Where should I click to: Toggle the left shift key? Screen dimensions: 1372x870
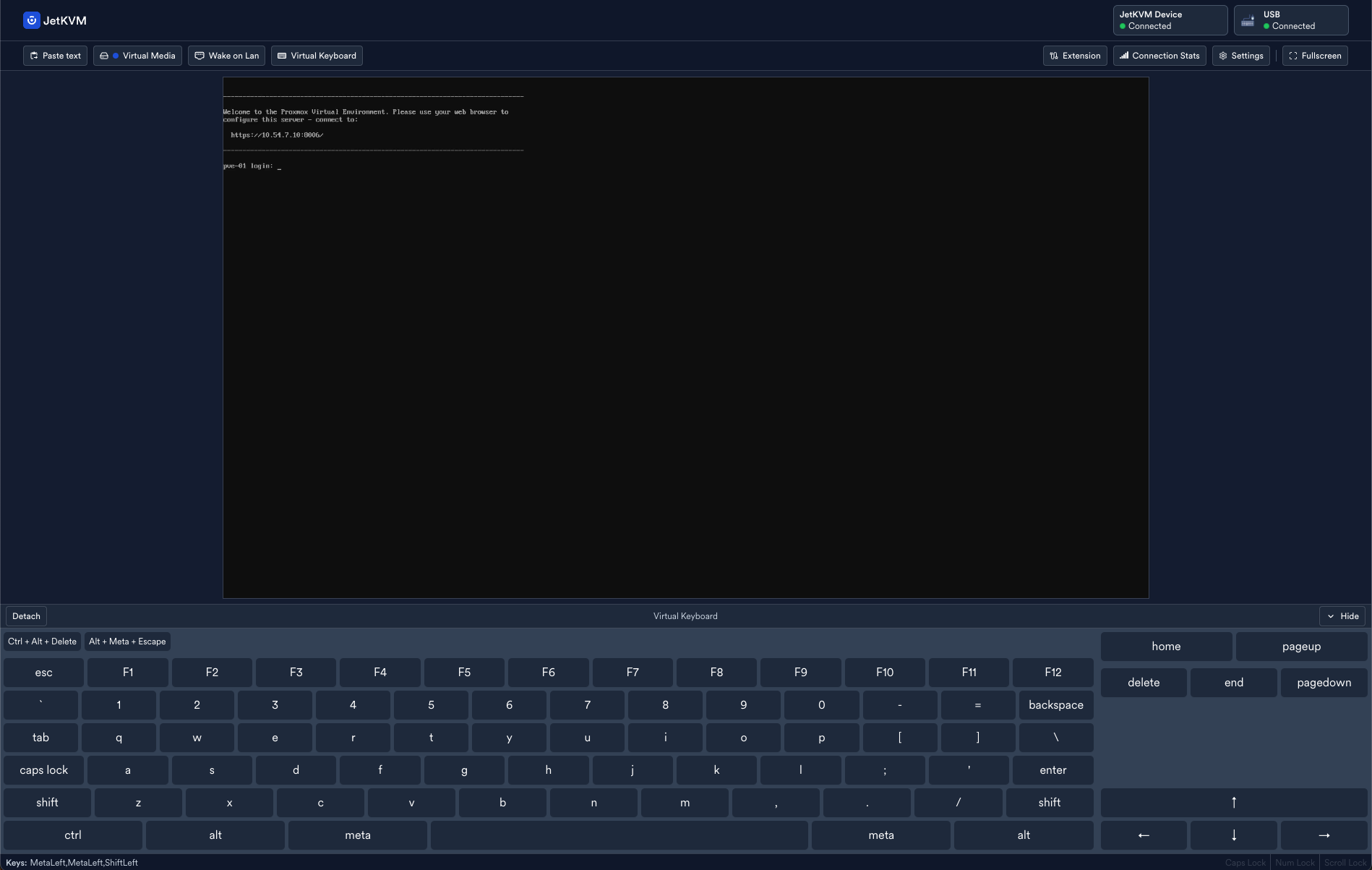(x=47, y=803)
